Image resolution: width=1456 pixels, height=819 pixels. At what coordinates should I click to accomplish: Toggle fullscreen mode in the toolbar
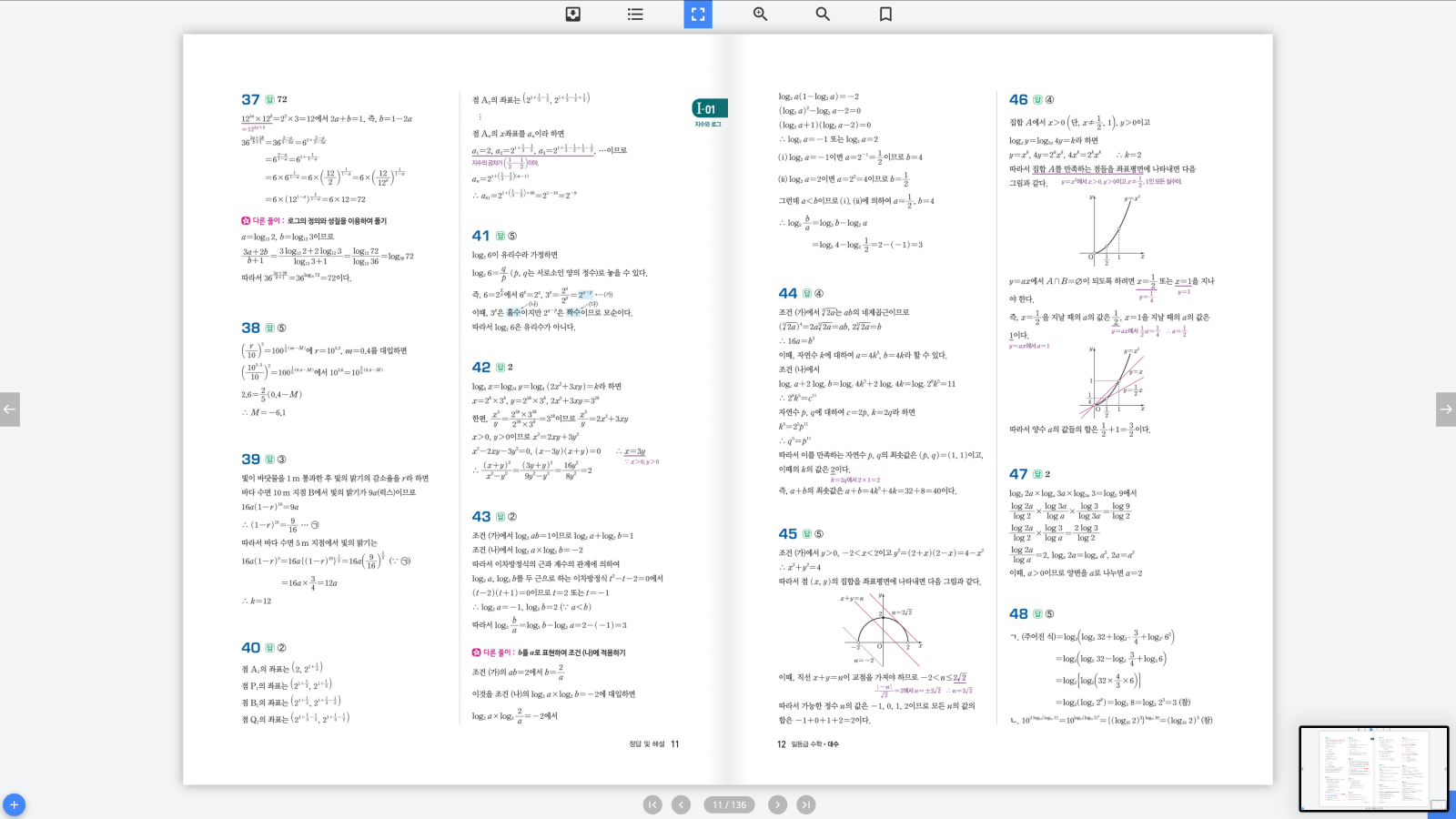coord(698,14)
